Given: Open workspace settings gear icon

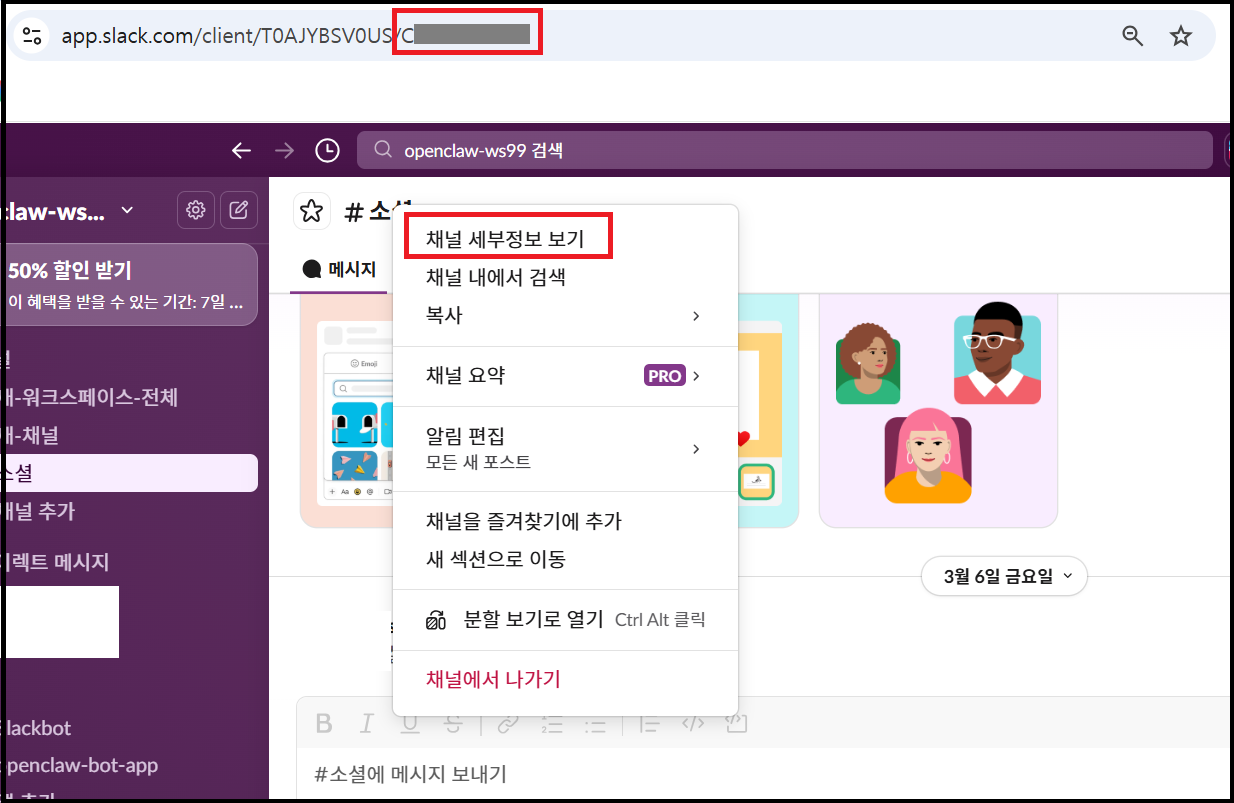Looking at the screenshot, I should pyautogui.click(x=196, y=210).
